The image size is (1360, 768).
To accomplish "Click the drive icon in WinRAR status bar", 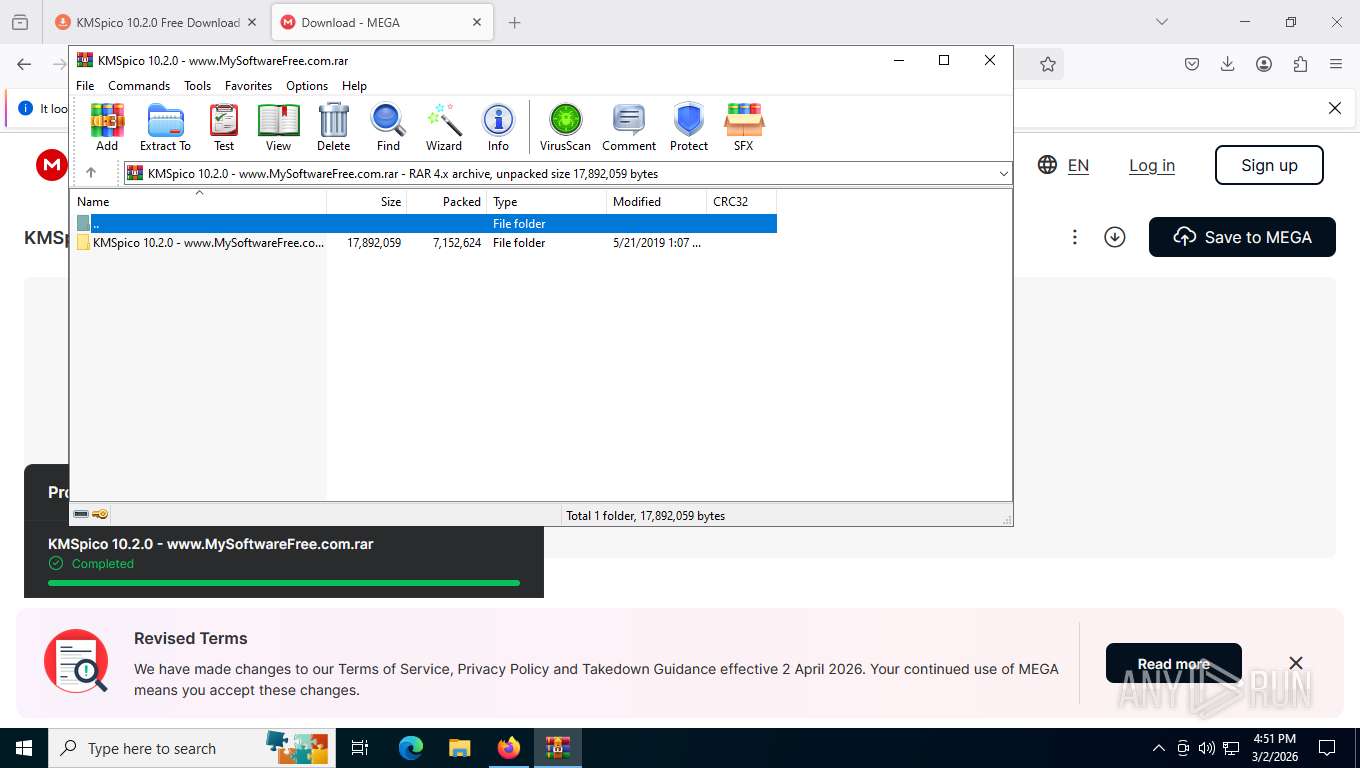I will (81, 514).
